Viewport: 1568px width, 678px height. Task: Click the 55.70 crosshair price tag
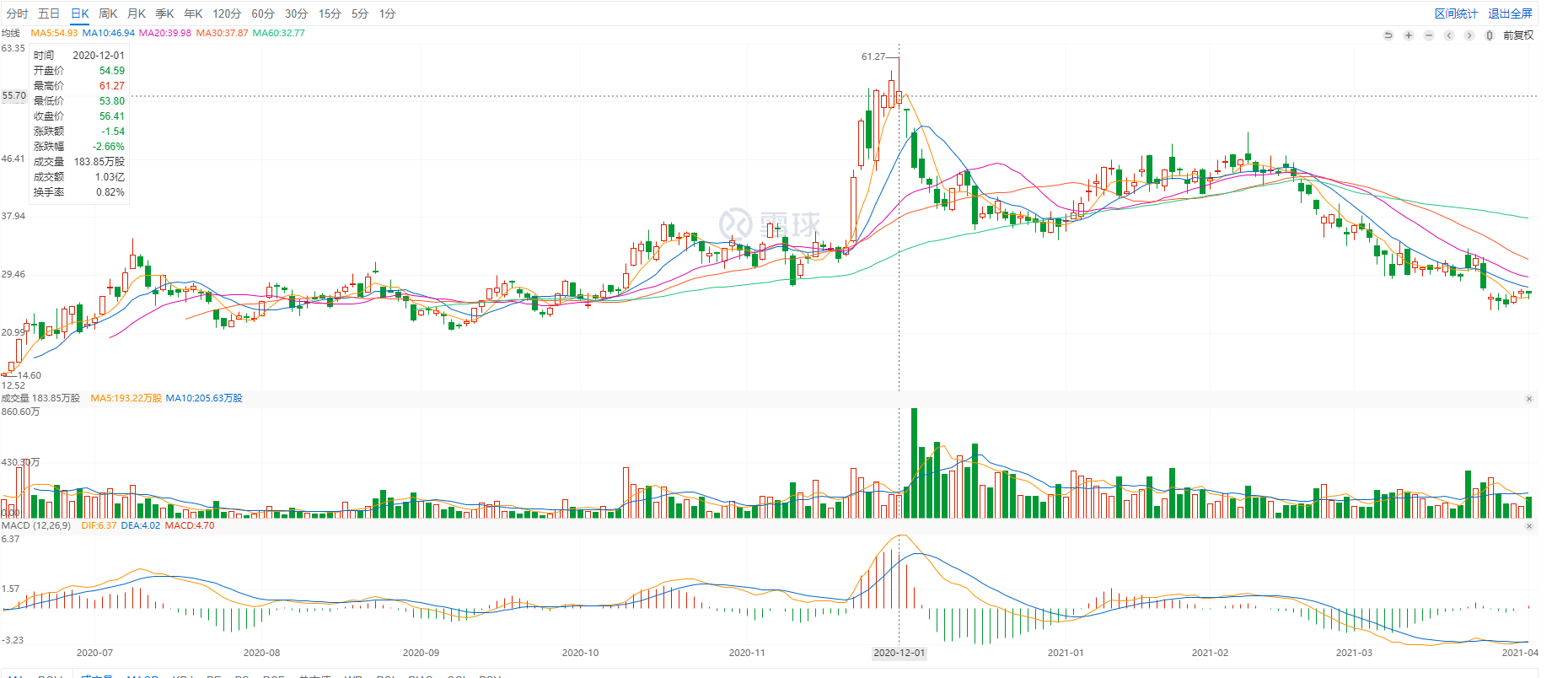[13, 95]
